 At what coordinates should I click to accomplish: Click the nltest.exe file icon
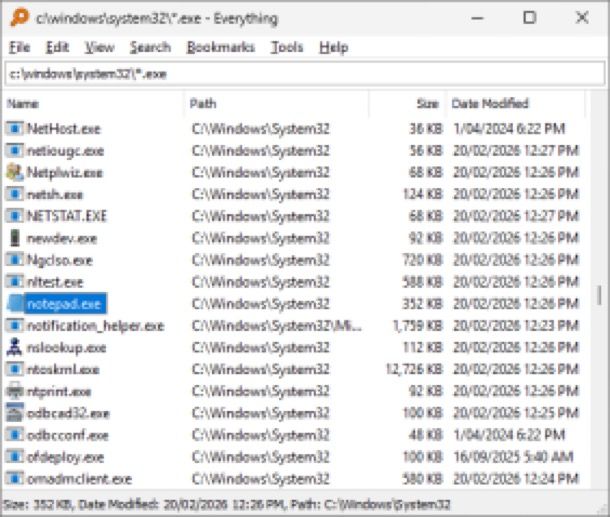(x=15, y=282)
